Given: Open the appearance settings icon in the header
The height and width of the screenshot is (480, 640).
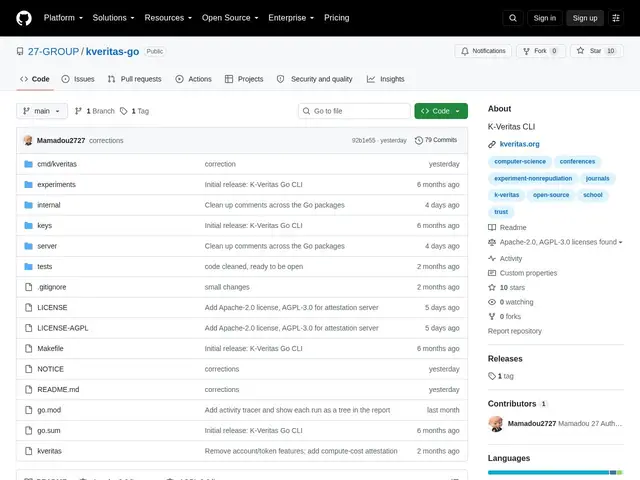Looking at the screenshot, I should (x=616, y=18).
